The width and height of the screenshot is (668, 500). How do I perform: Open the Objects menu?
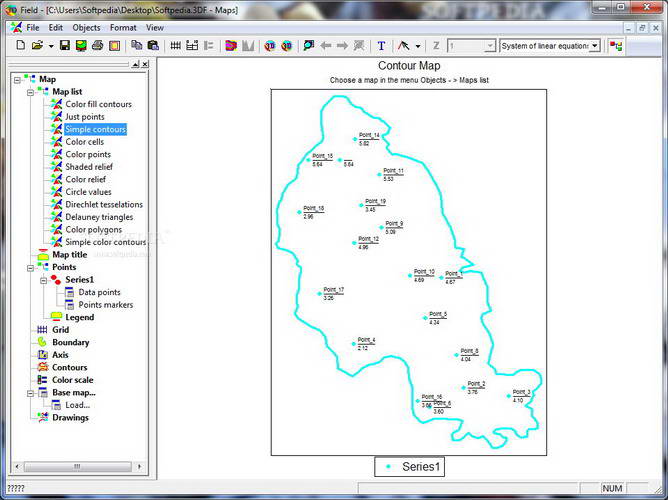pos(87,28)
